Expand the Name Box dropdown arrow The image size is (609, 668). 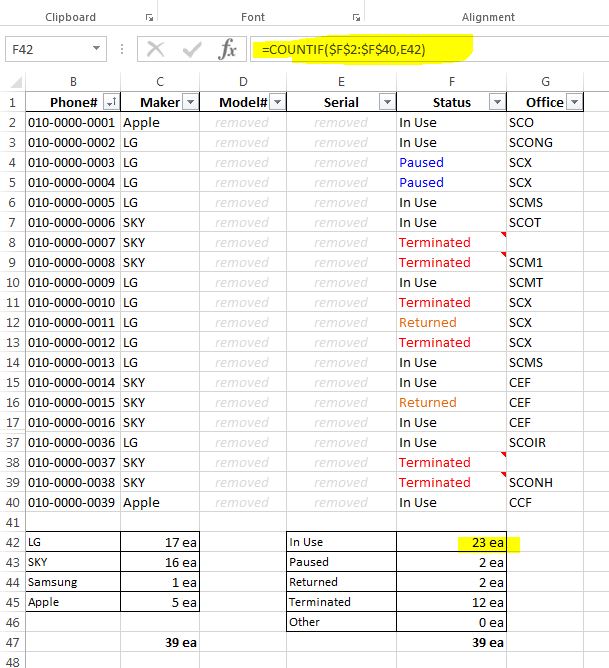(x=97, y=49)
